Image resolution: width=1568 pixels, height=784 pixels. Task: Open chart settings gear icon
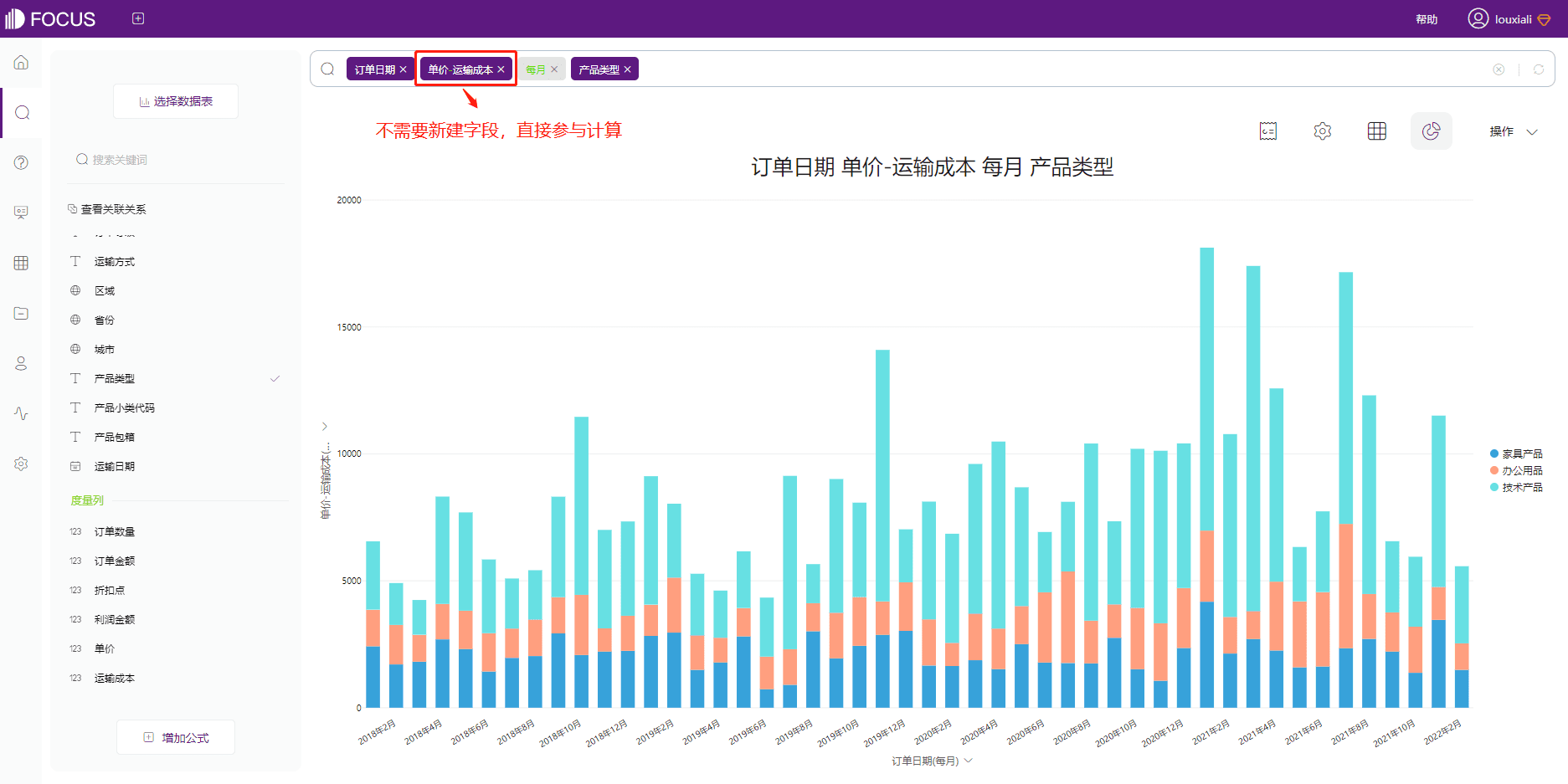pos(1323,131)
